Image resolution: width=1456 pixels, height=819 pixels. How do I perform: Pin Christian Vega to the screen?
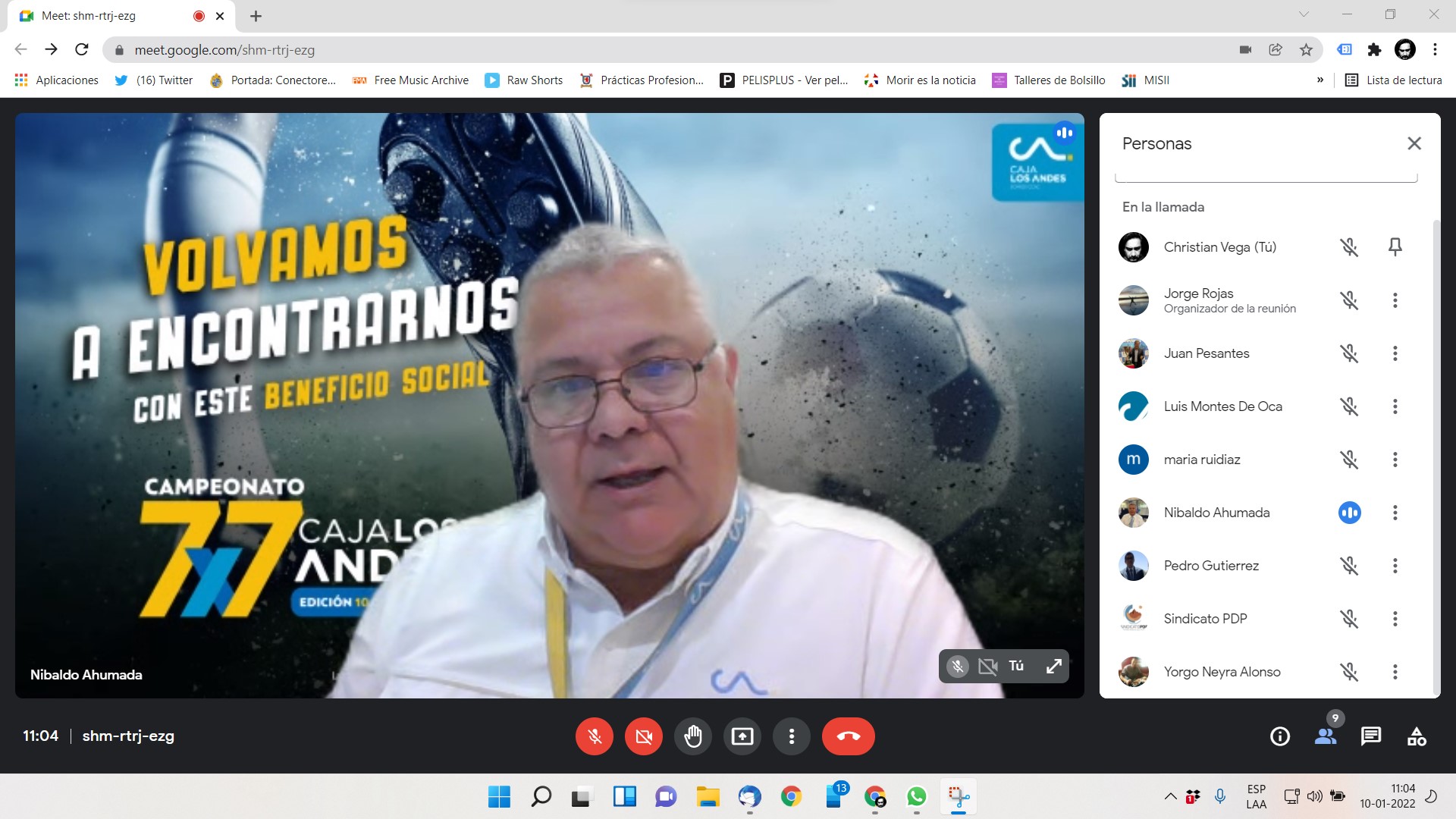[x=1395, y=247]
